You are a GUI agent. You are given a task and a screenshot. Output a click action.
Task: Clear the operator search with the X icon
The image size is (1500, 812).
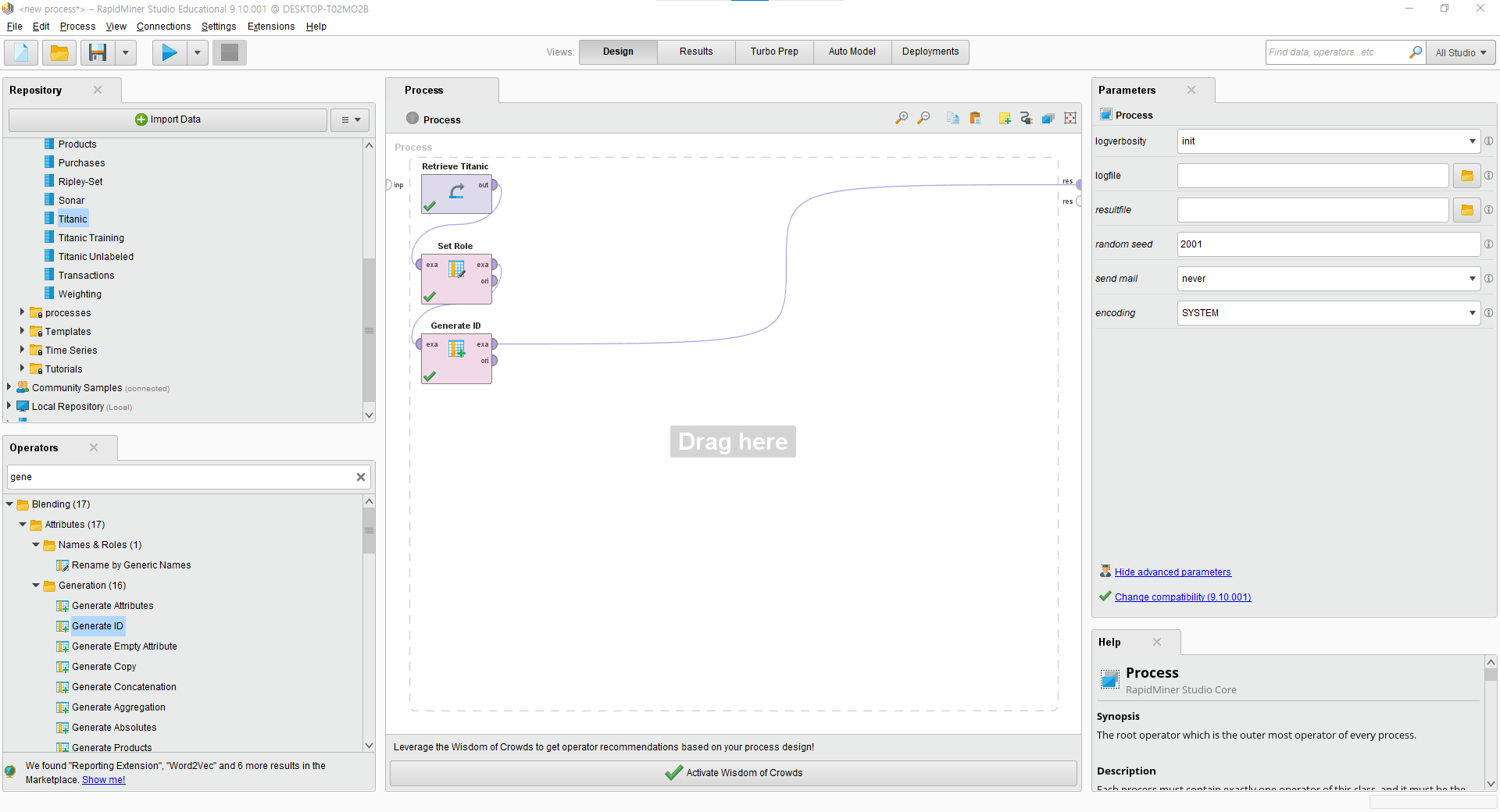point(361,477)
